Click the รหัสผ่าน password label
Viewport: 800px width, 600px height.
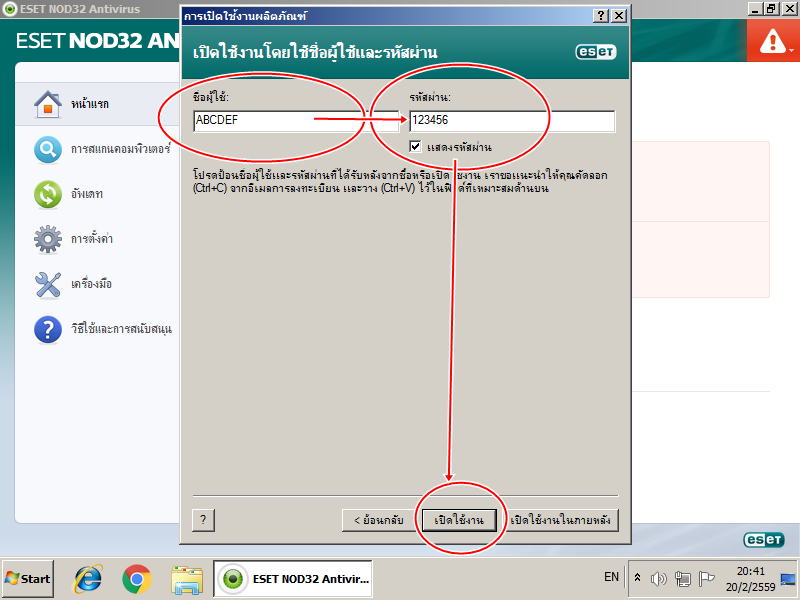(x=430, y=97)
